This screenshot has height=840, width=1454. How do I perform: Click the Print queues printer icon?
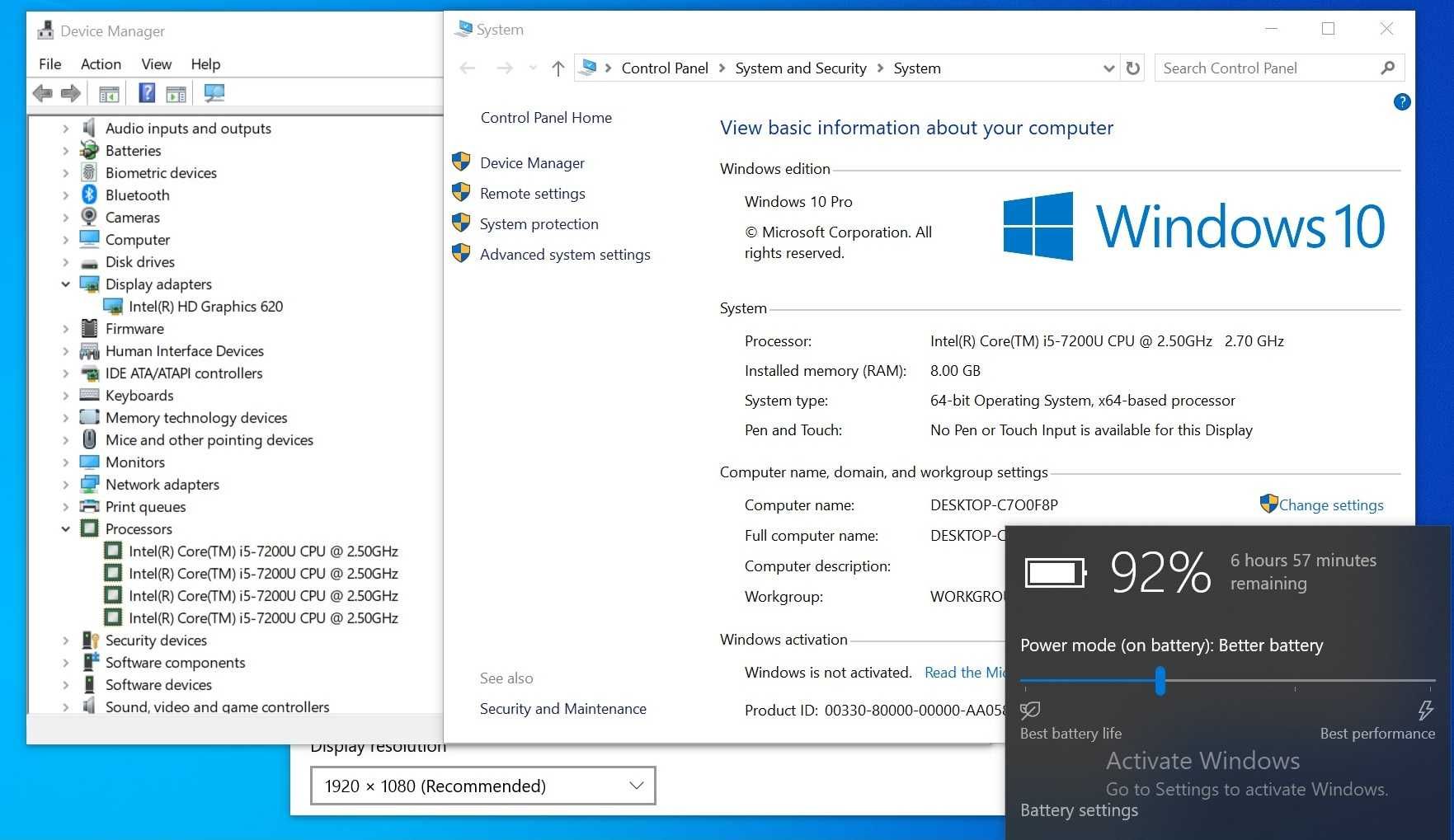point(89,506)
